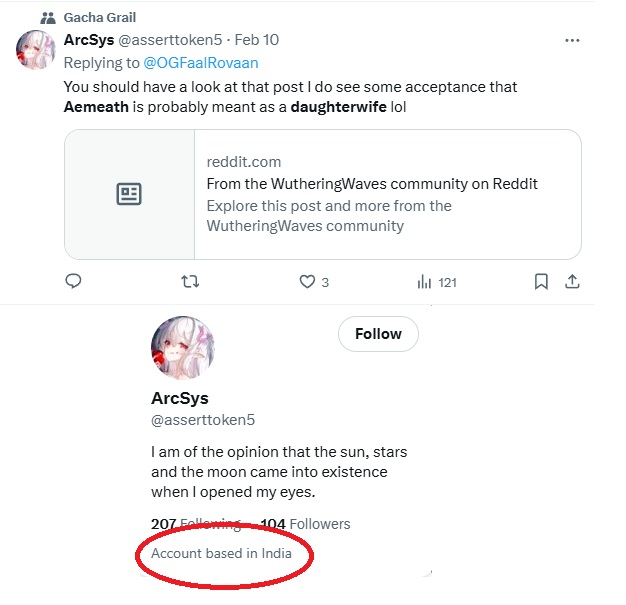Follow the ArcSys account

point(378,334)
